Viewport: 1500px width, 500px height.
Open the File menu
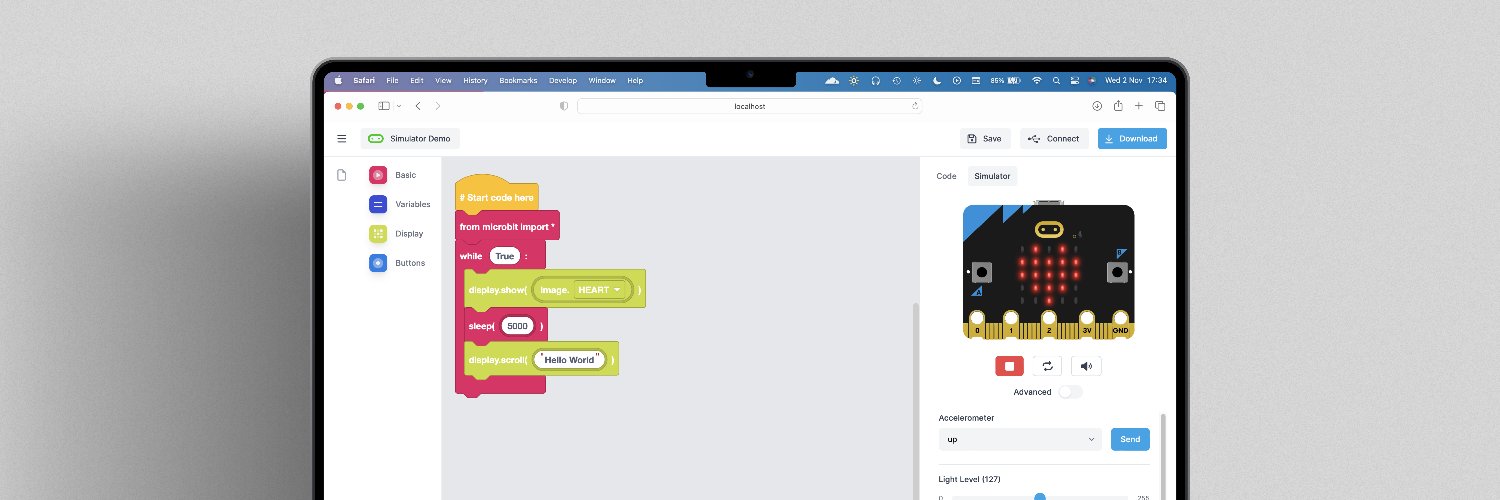coord(392,80)
